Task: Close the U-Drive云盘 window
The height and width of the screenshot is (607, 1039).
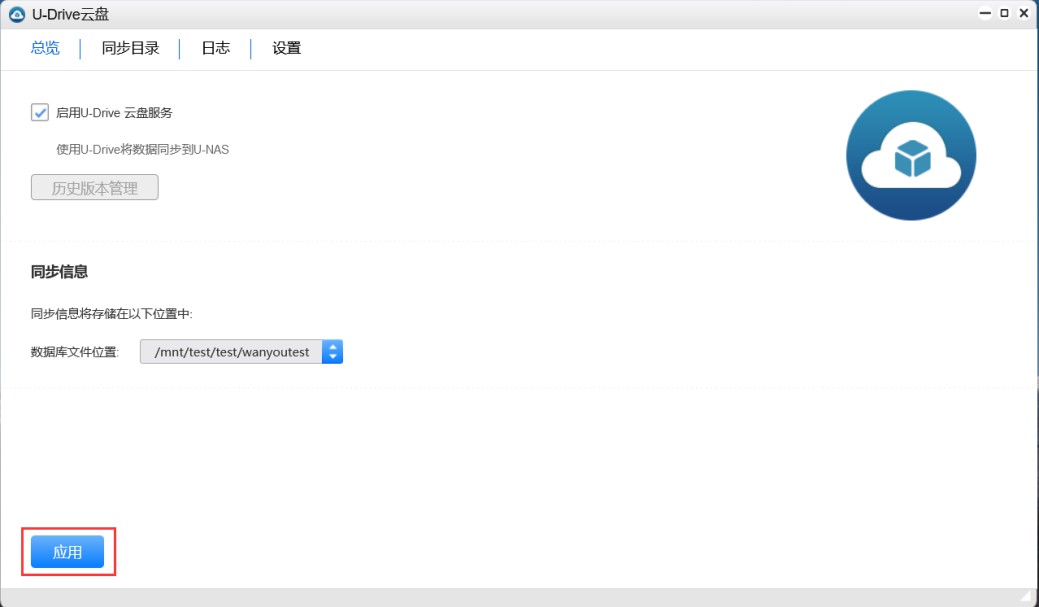Action: pos(1023,14)
